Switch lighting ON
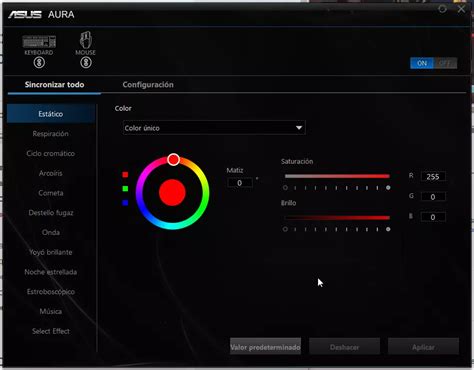The height and width of the screenshot is (370, 474). tap(422, 63)
